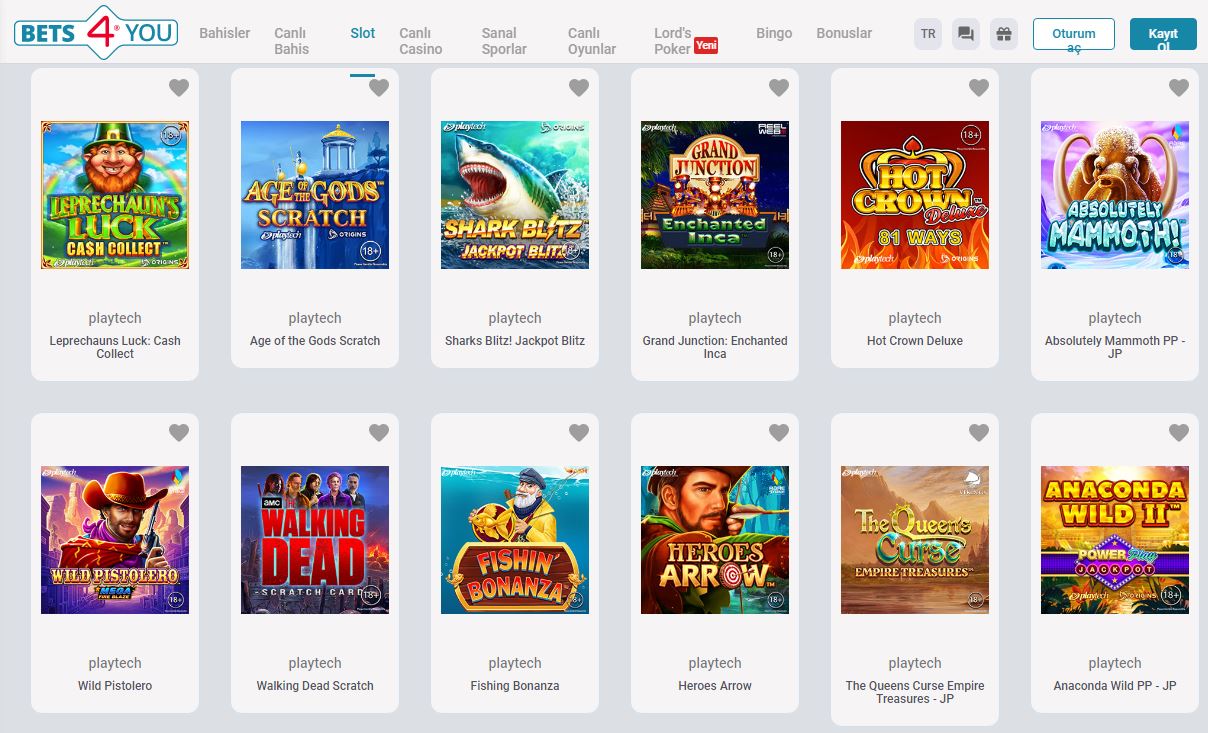
Task: Open the live chat icon
Action: (966, 34)
